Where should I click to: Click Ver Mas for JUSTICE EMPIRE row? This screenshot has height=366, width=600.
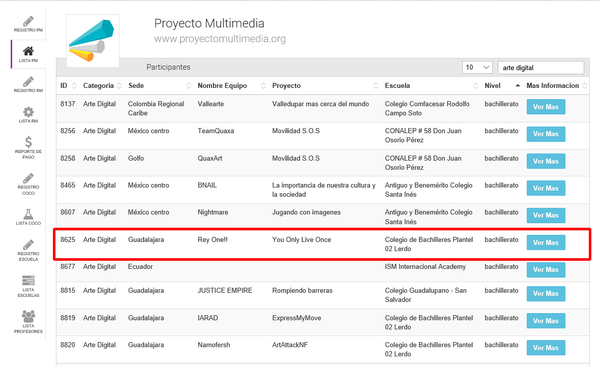tap(546, 294)
